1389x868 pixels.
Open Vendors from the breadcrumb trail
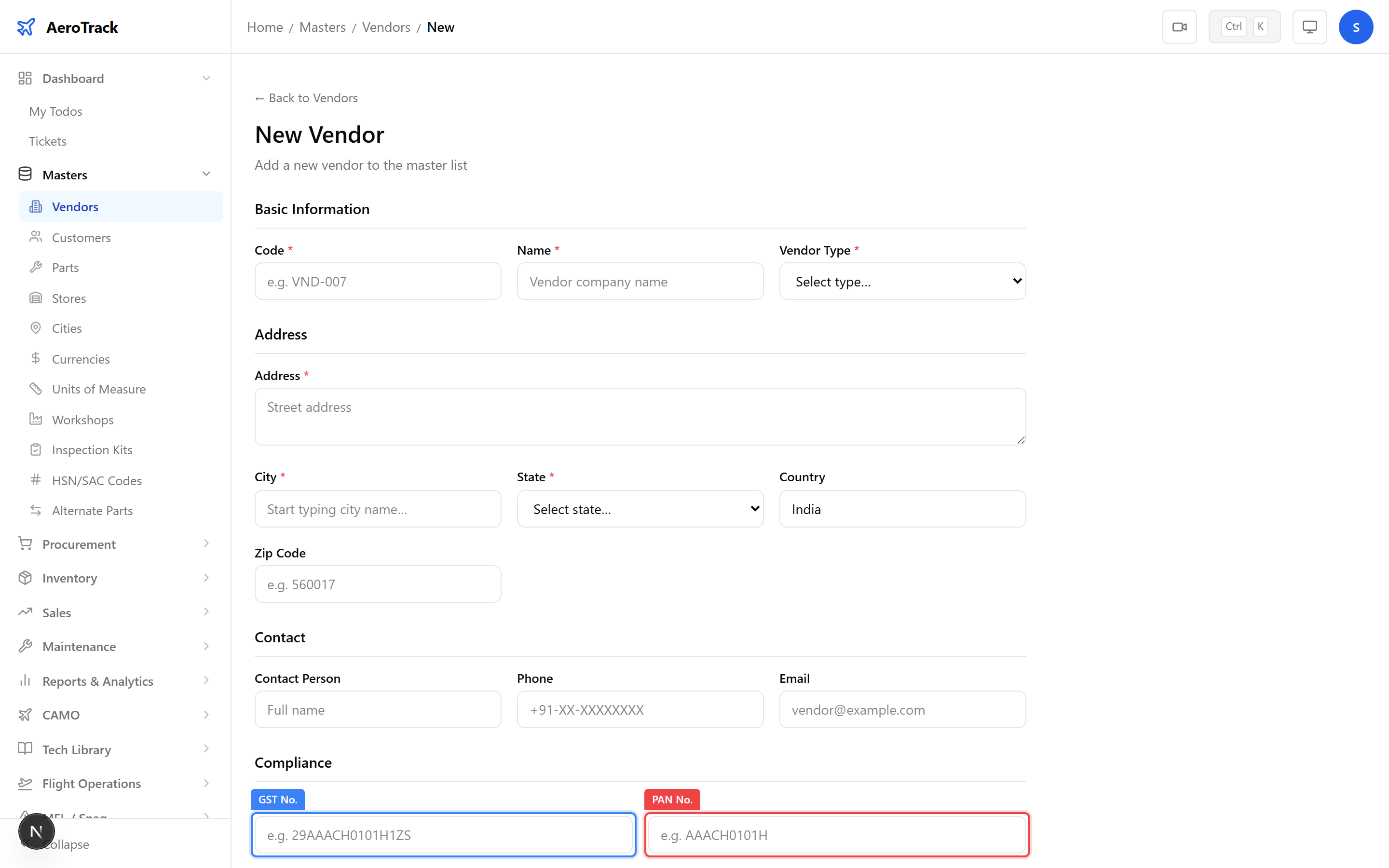[386, 27]
